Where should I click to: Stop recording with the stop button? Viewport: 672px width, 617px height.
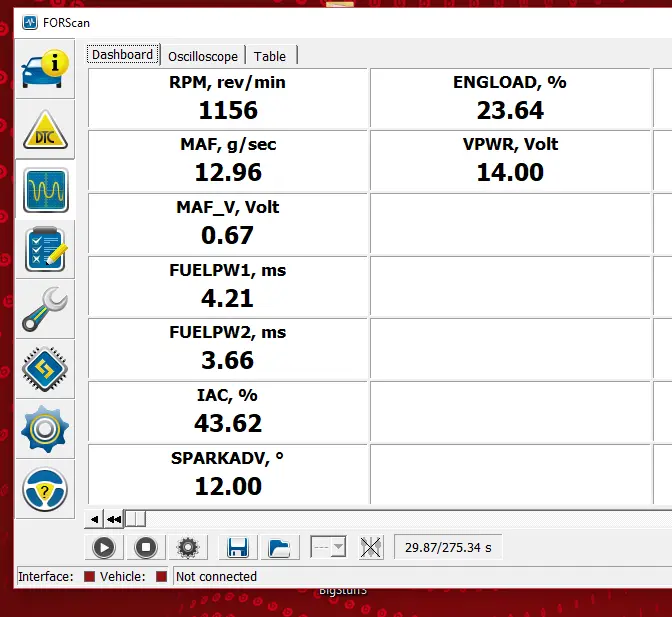coord(146,547)
